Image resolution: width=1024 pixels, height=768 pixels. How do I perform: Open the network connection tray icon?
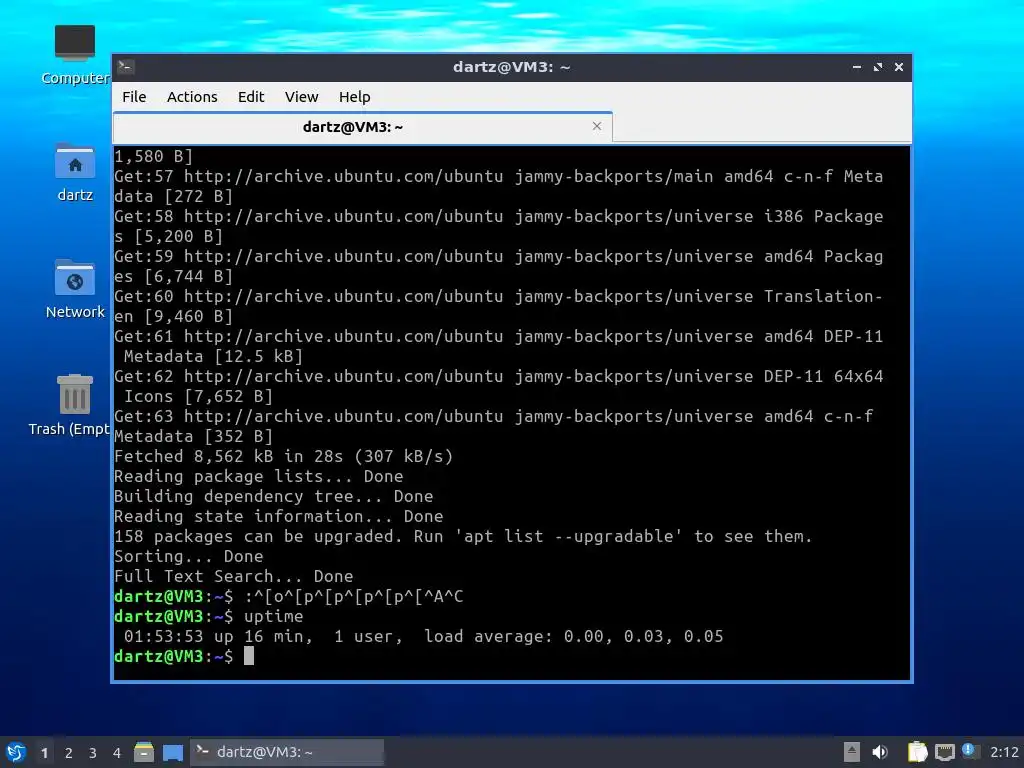click(x=944, y=752)
